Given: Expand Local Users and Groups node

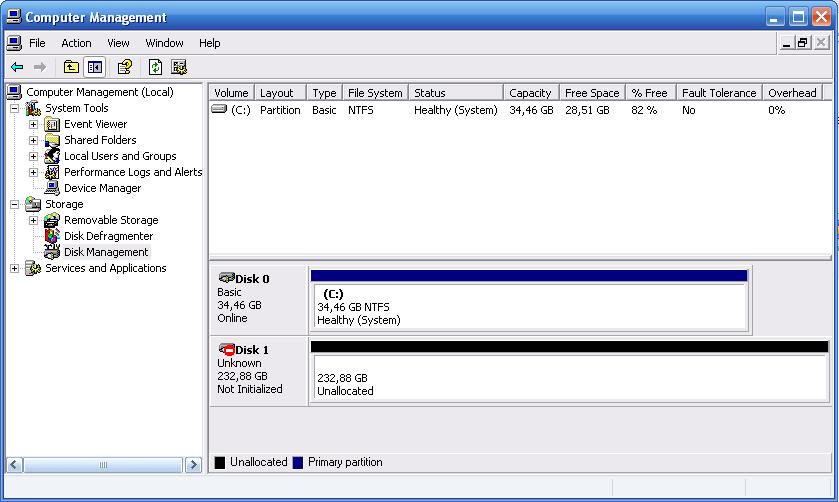Looking at the screenshot, I should (33, 157).
